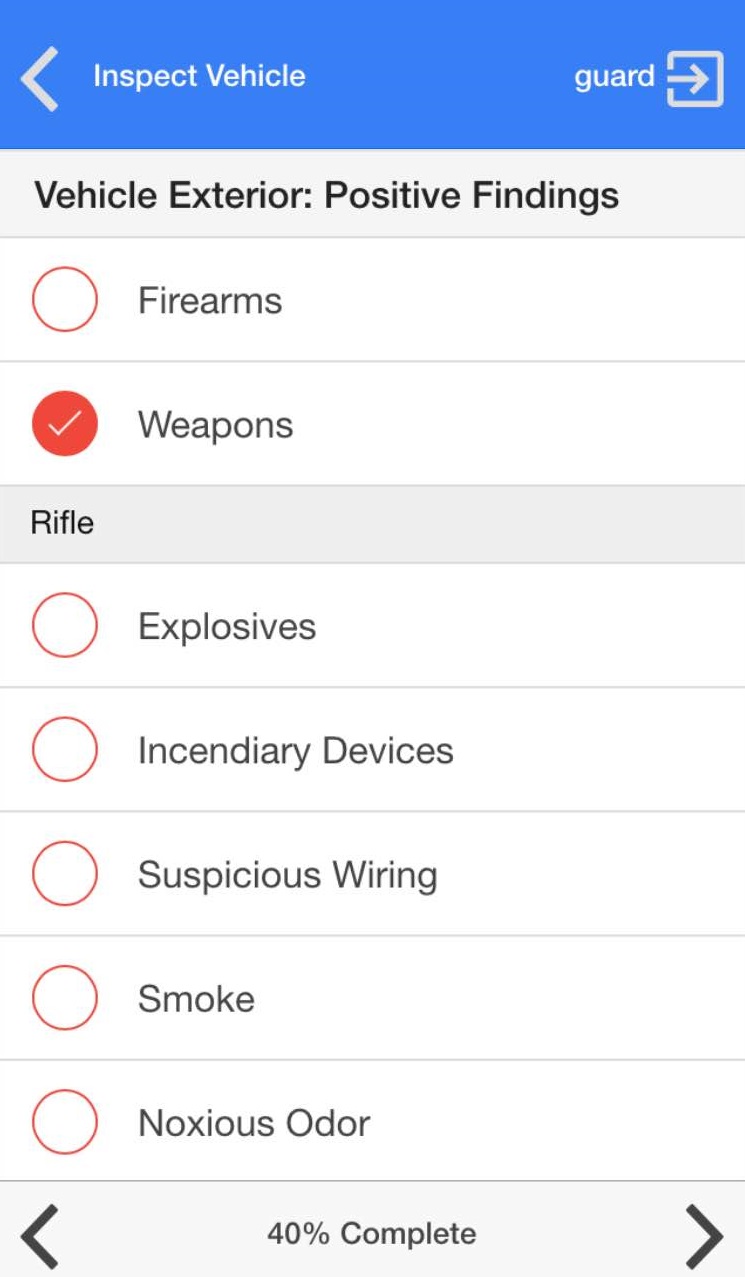
Task: Tap the back arrow in the header
Action: tap(40, 77)
